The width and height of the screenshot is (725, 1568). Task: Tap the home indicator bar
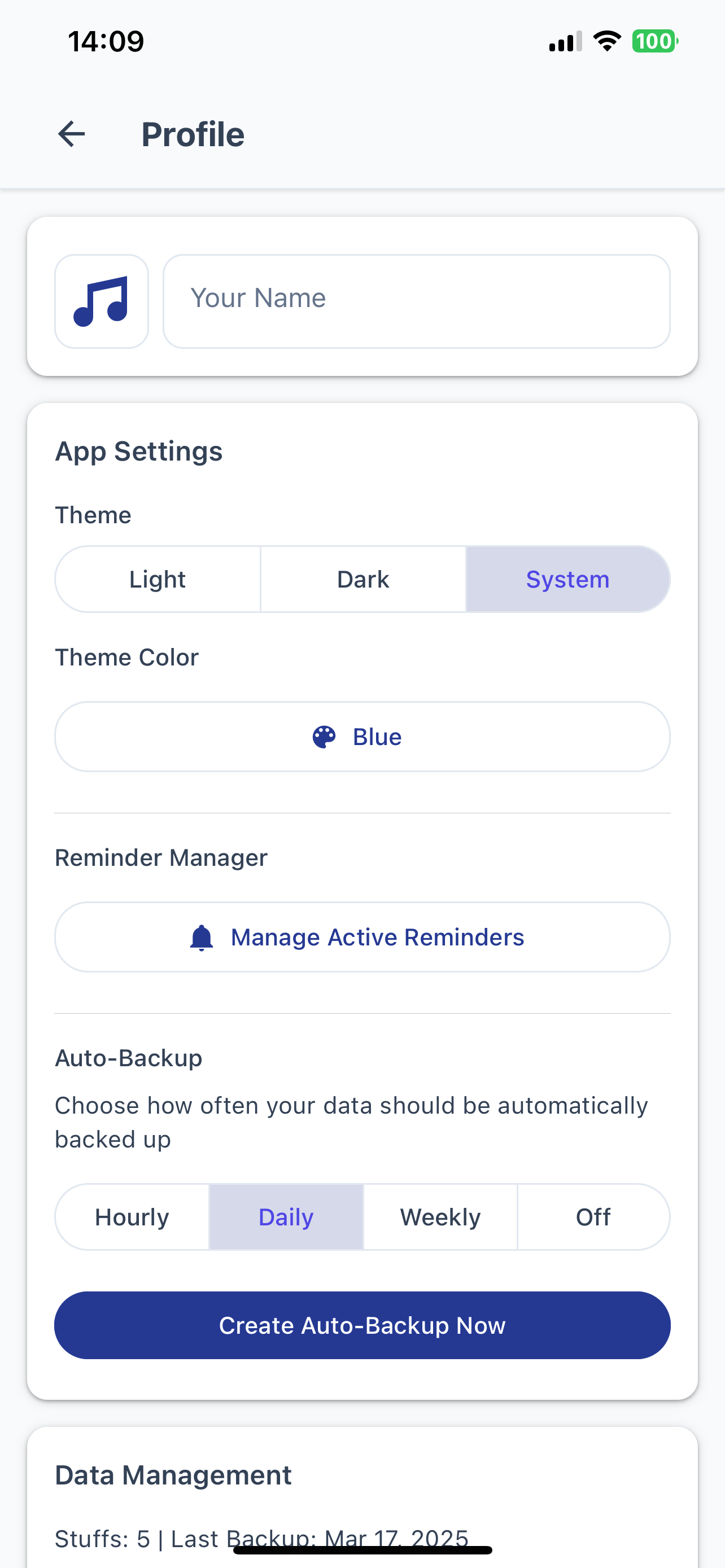(363, 1551)
